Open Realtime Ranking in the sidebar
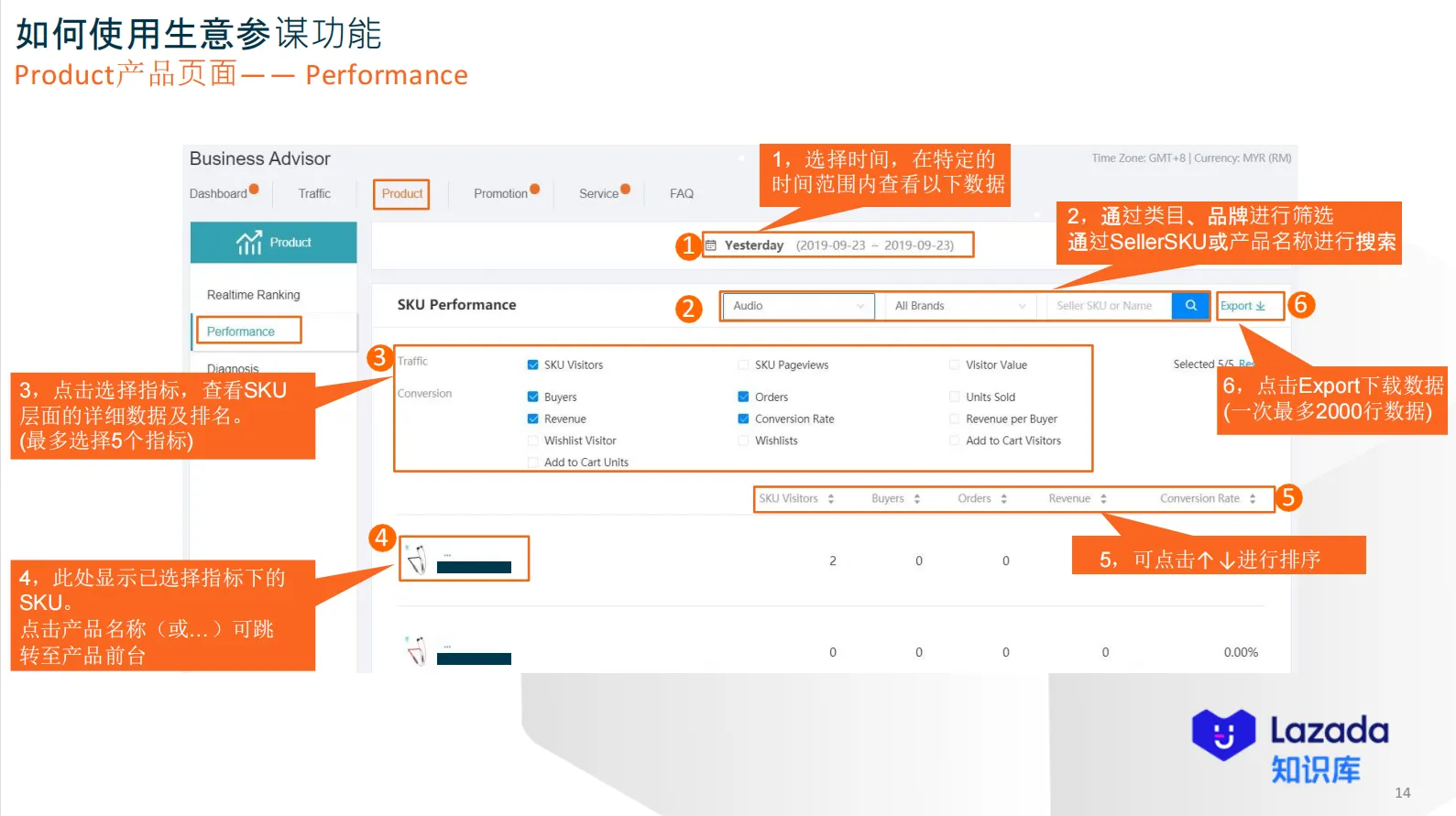1456x816 pixels. point(253,295)
